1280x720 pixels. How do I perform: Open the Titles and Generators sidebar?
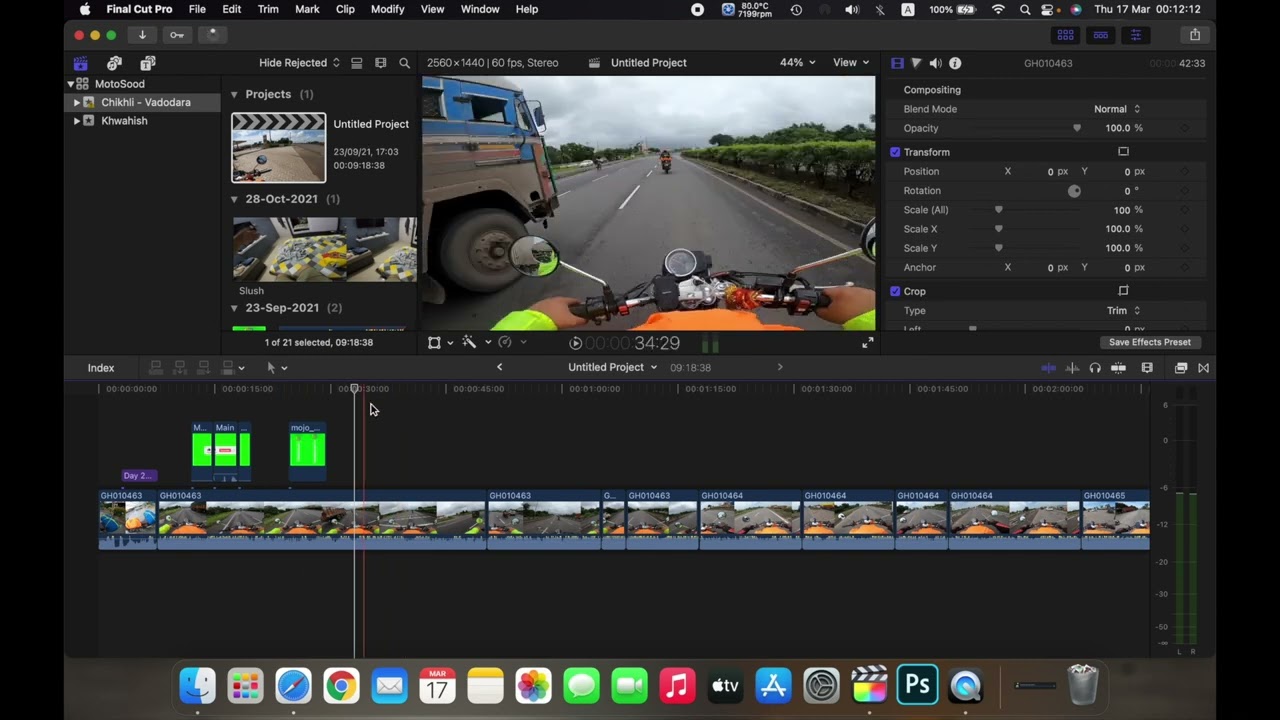[147, 63]
